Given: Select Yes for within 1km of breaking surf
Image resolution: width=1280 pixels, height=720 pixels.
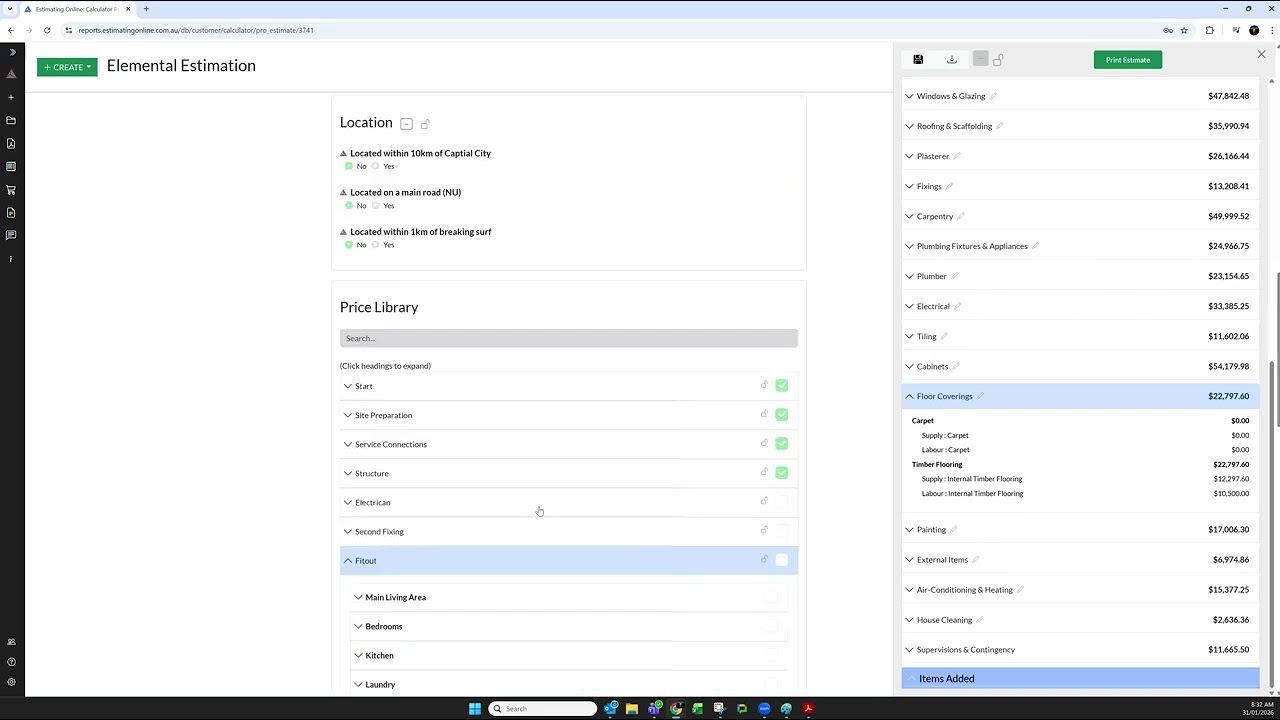Looking at the screenshot, I should (376, 244).
